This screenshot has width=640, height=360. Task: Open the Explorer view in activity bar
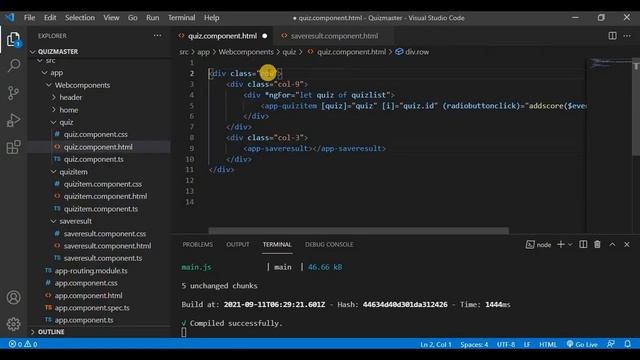[13, 40]
